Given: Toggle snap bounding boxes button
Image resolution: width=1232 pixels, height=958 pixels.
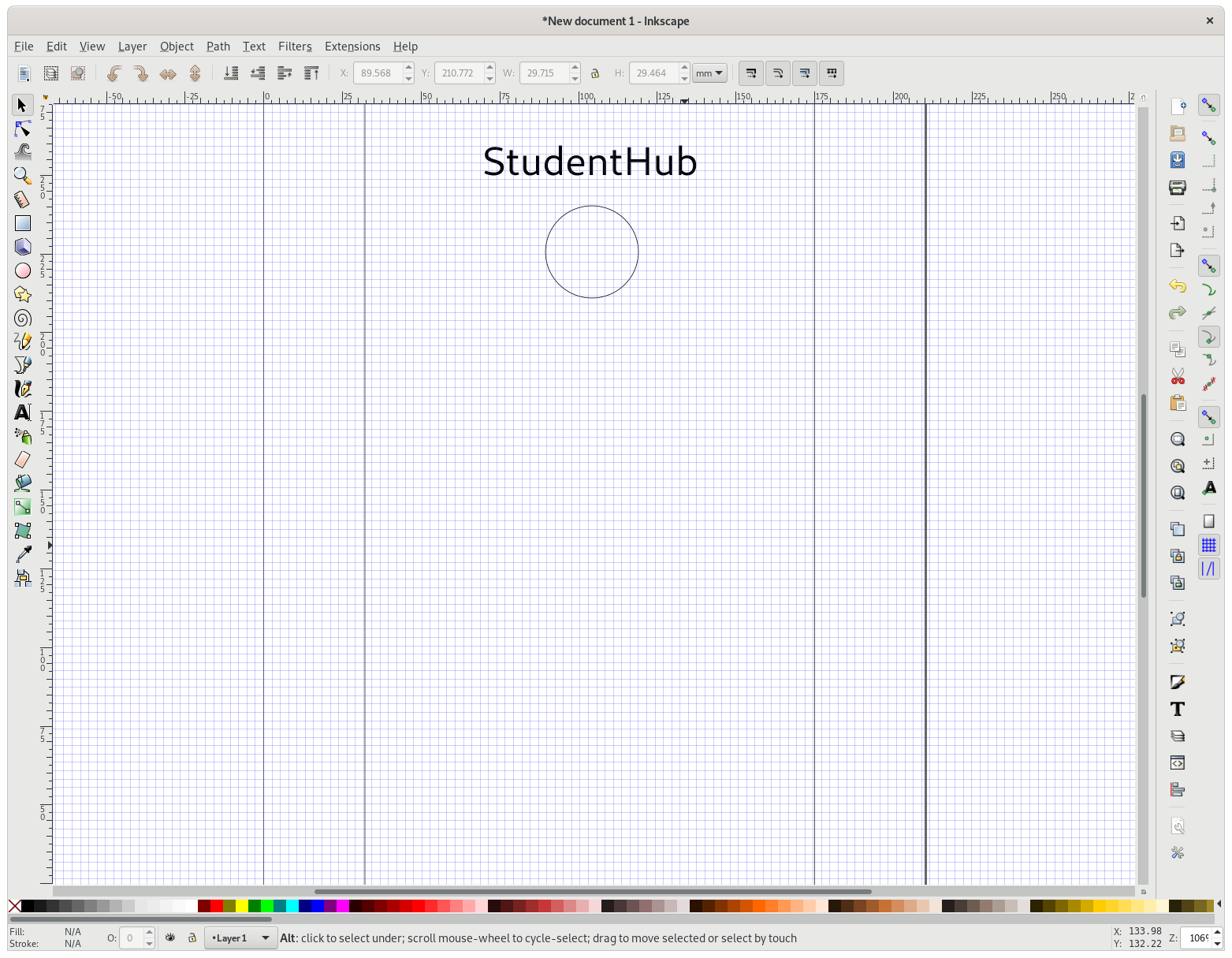Looking at the screenshot, I should [1209, 138].
